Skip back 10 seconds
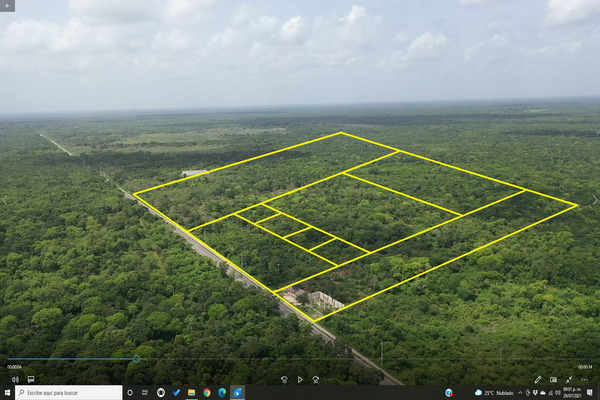The width and height of the screenshot is (600, 400). tap(284, 379)
